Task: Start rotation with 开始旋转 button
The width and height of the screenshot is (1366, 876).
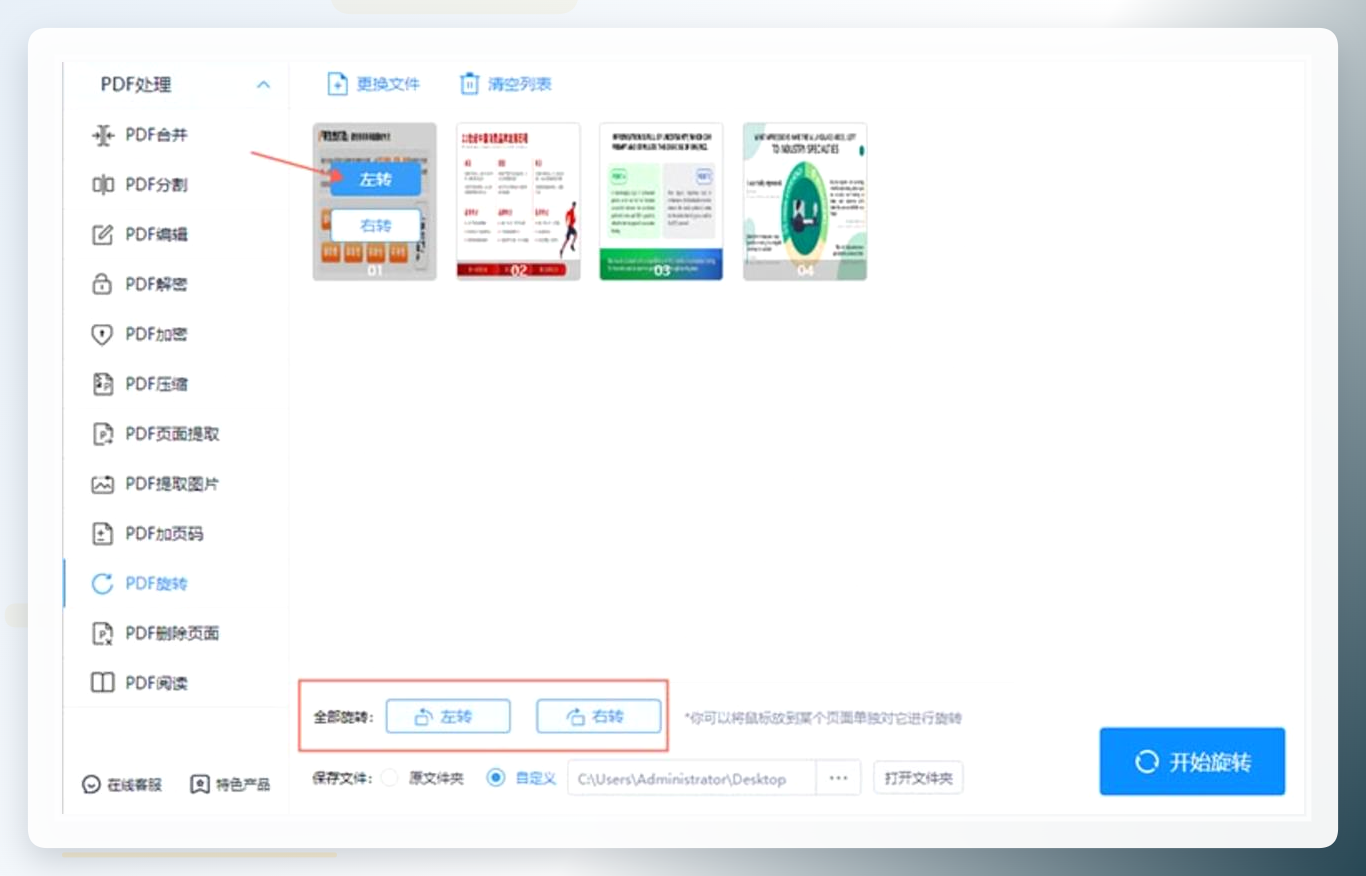Action: pyautogui.click(x=1192, y=761)
